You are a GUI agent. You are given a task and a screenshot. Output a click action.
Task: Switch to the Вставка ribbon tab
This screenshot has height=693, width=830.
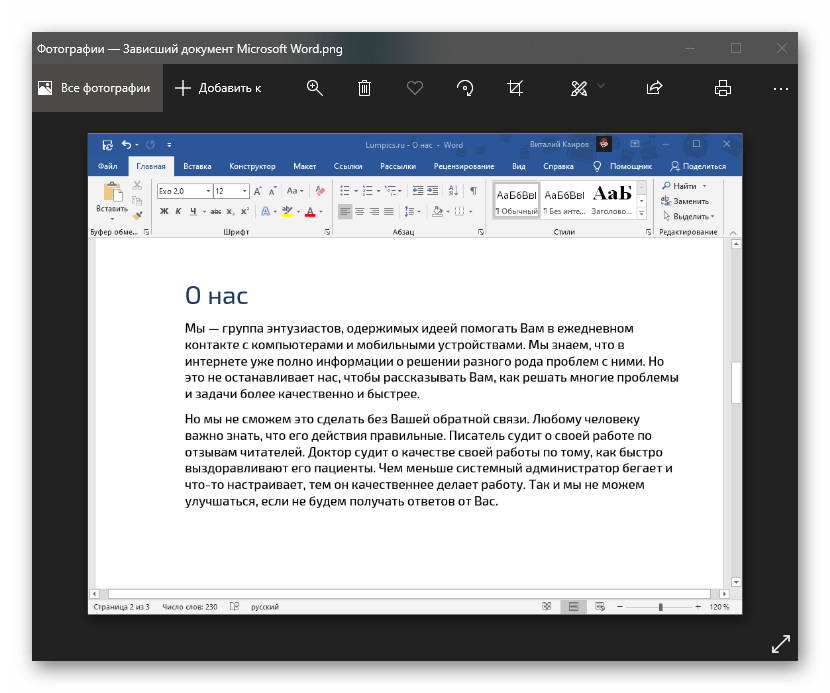click(x=198, y=166)
